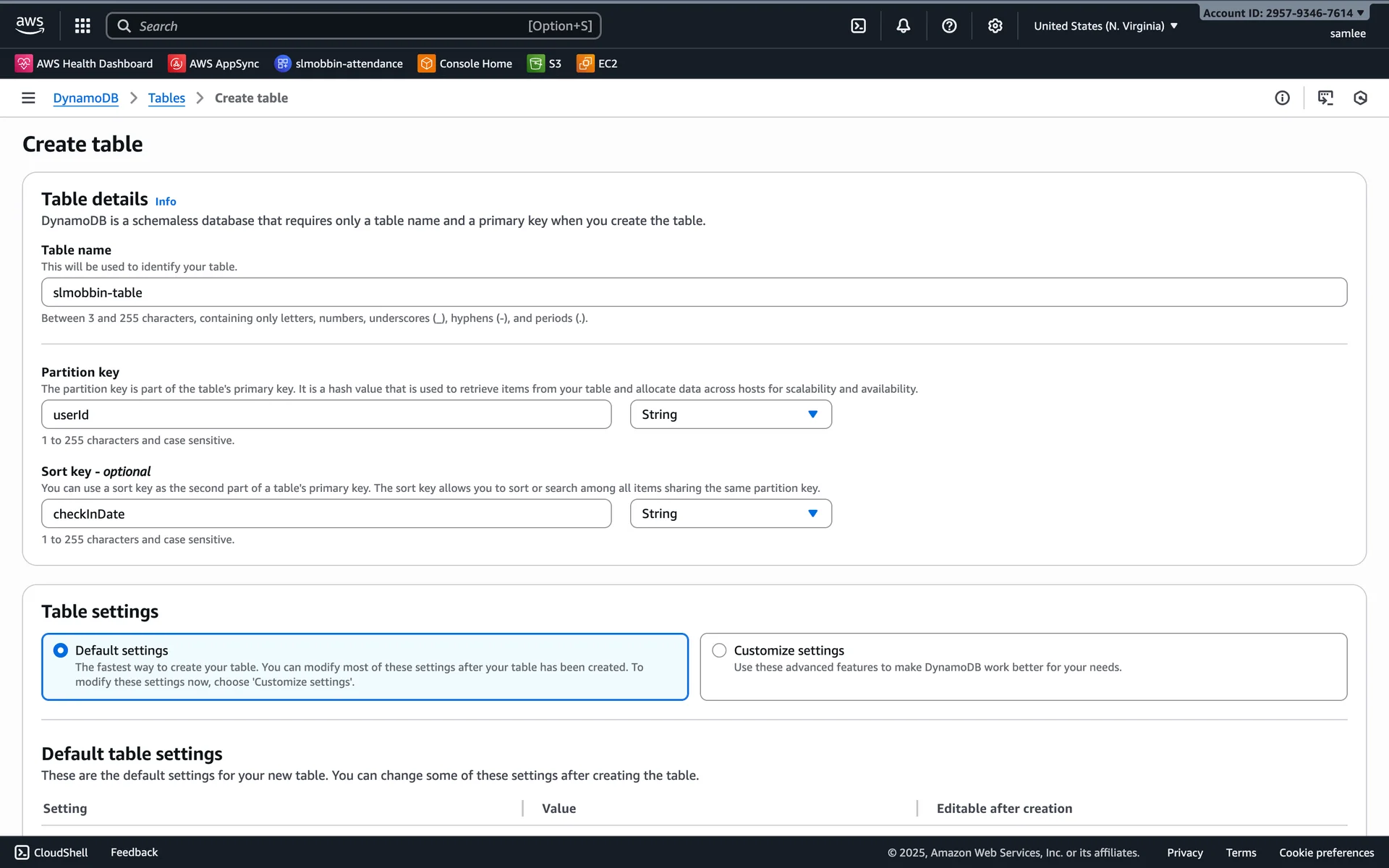Expand the Account ID menu
The image size is (1389, 868).
point(1283,13)
